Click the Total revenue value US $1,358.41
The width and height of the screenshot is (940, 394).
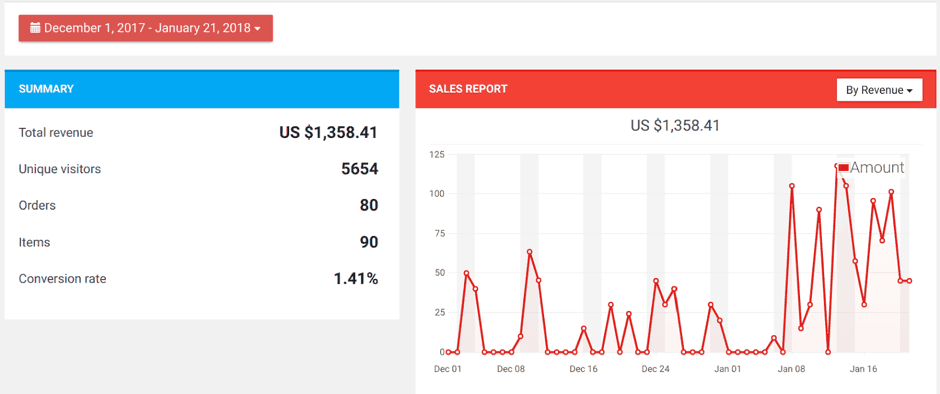tap(329, 133)
